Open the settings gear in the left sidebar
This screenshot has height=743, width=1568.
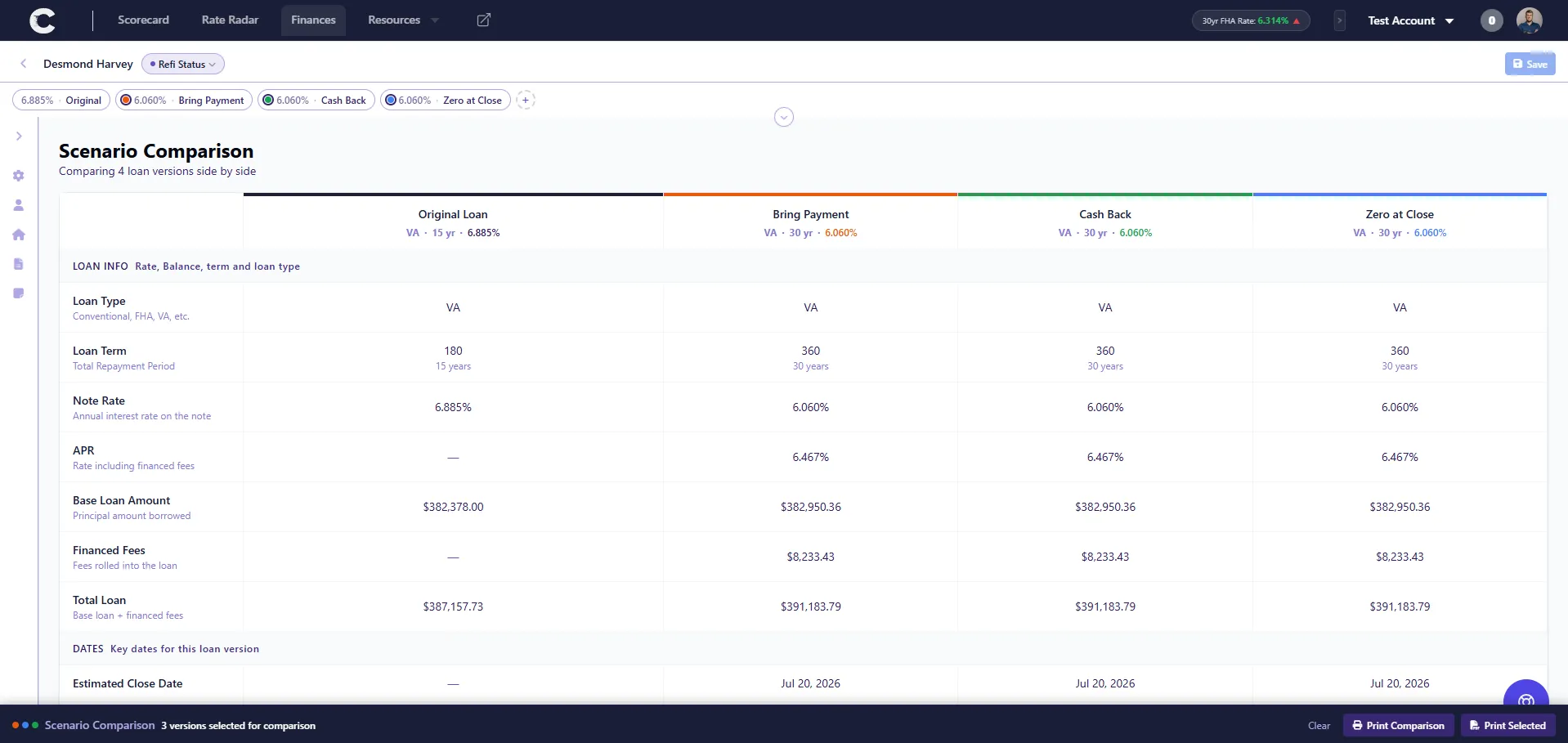coord(19,176)
